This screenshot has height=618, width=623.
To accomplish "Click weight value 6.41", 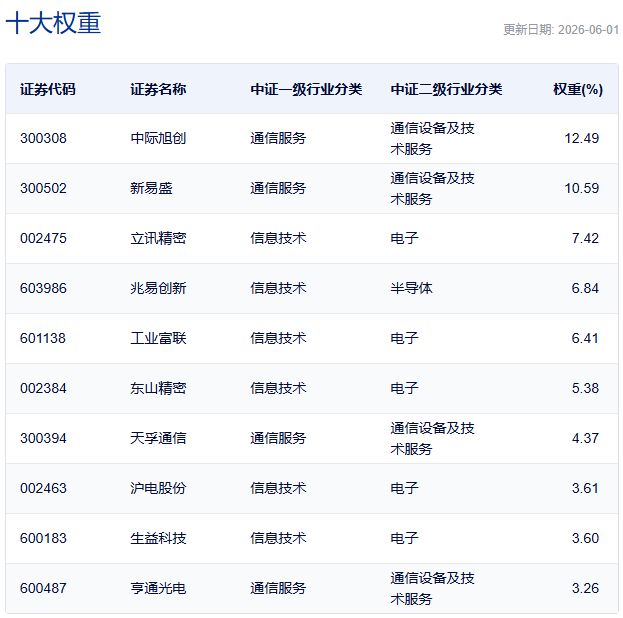I will [585, 339].
